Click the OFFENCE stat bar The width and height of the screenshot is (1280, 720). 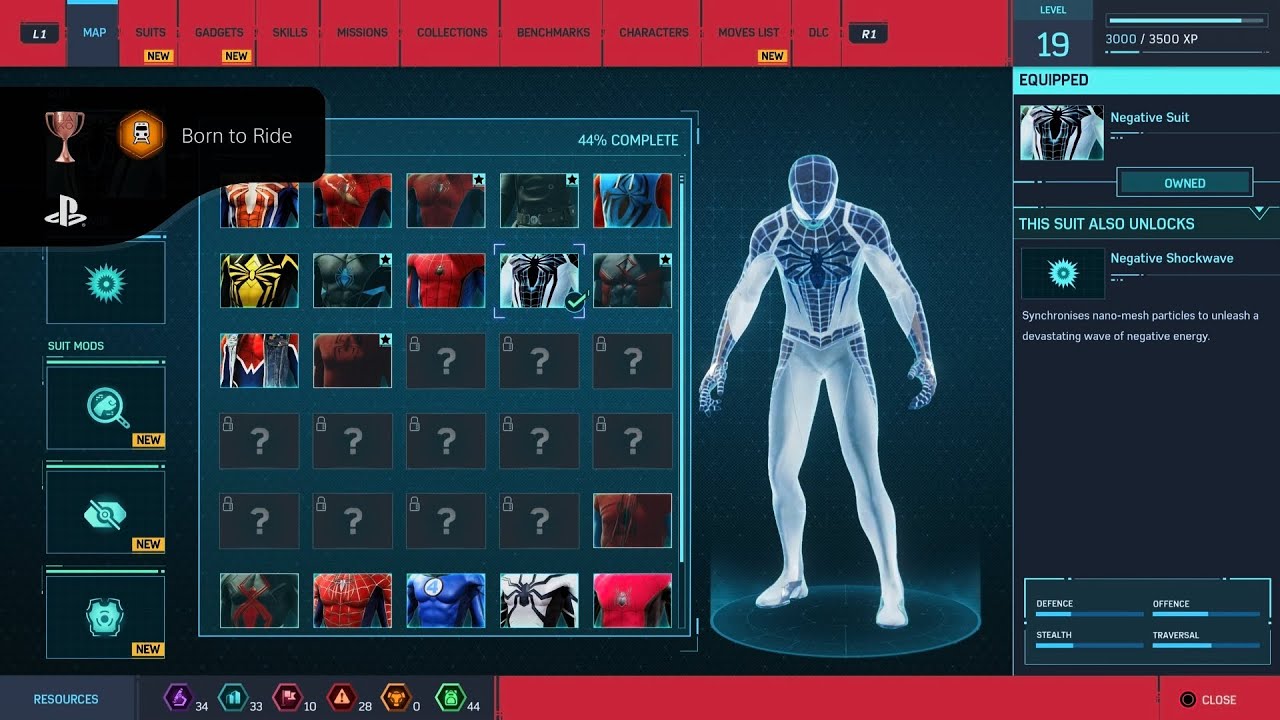(x=1206, y=614)
